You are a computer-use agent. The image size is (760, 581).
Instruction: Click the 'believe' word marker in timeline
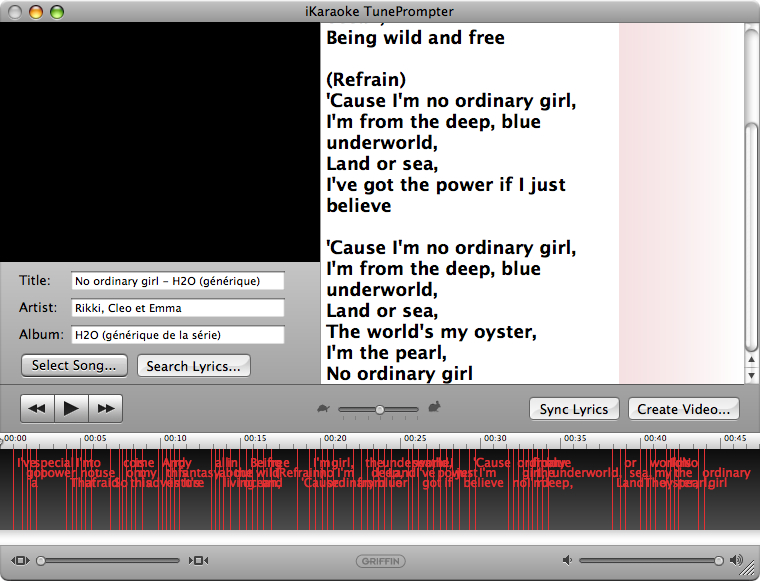click(484, 483)
